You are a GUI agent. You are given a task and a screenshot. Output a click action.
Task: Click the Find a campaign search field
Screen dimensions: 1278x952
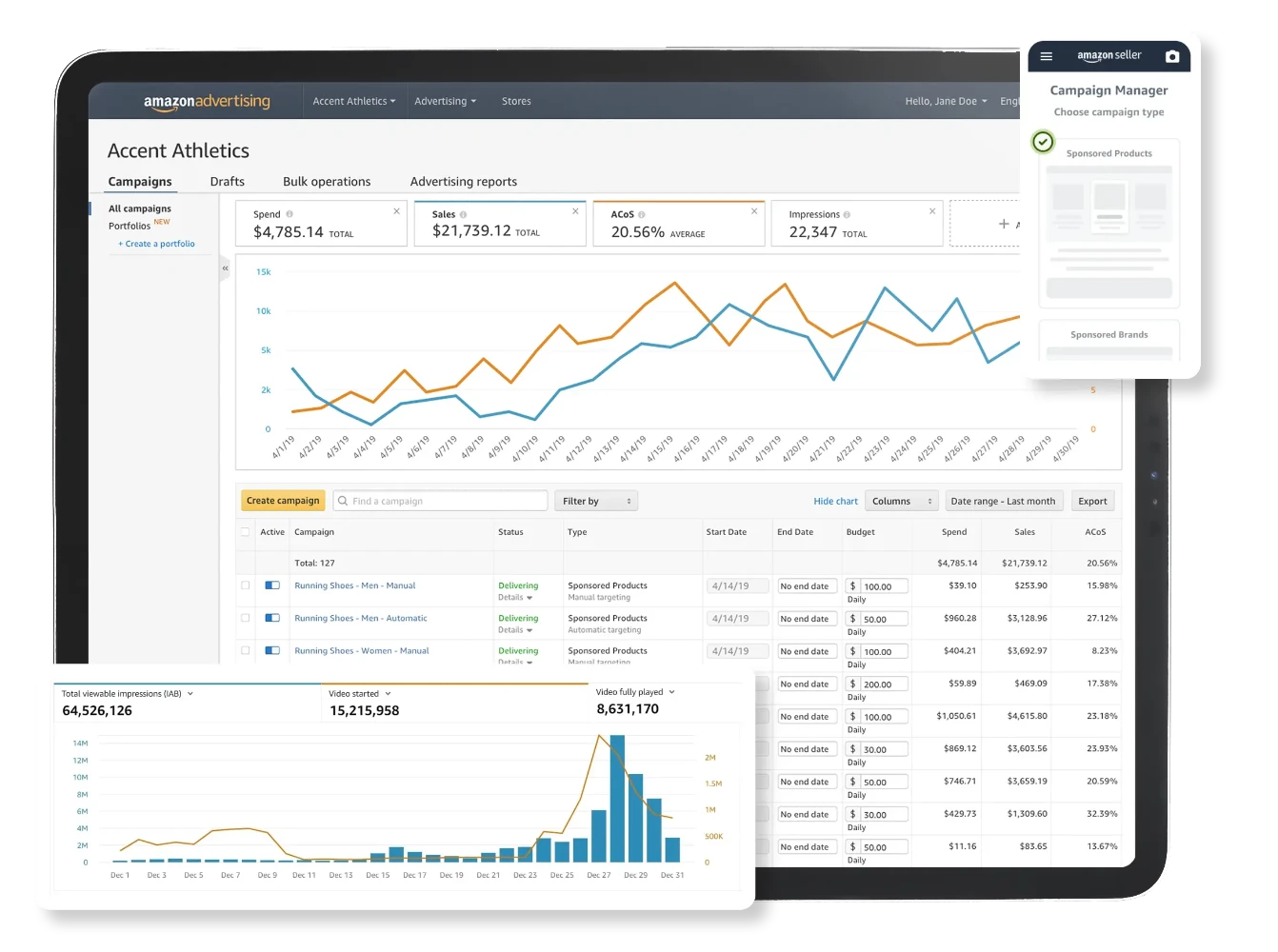click(x=440, y=501)
